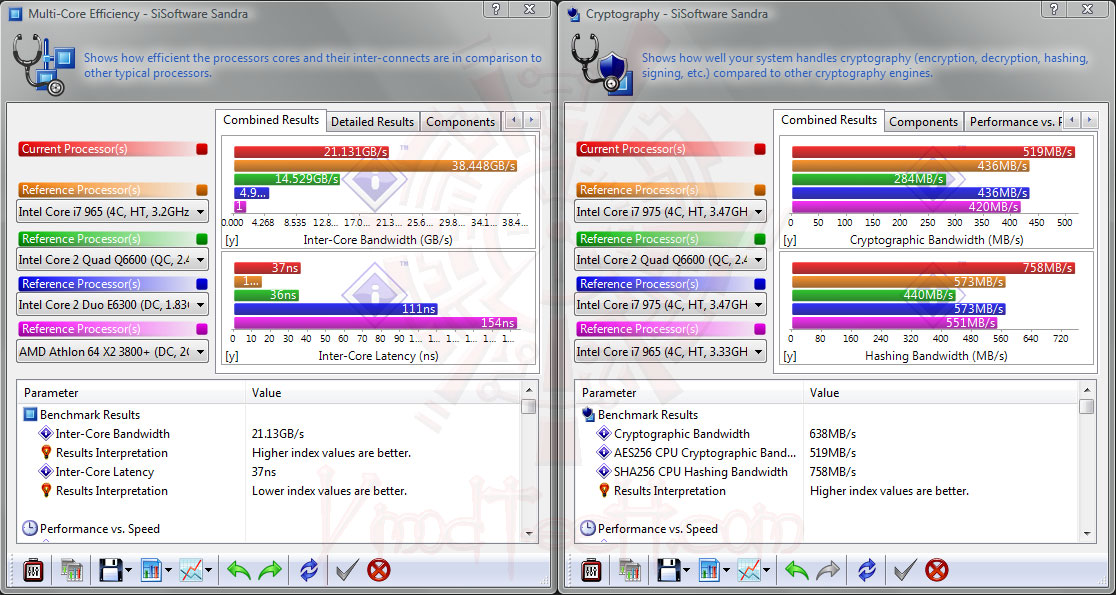Click magenta Reference Processor swatch in Cryptography window
1116x595 pixels.
tap(760, 329)
